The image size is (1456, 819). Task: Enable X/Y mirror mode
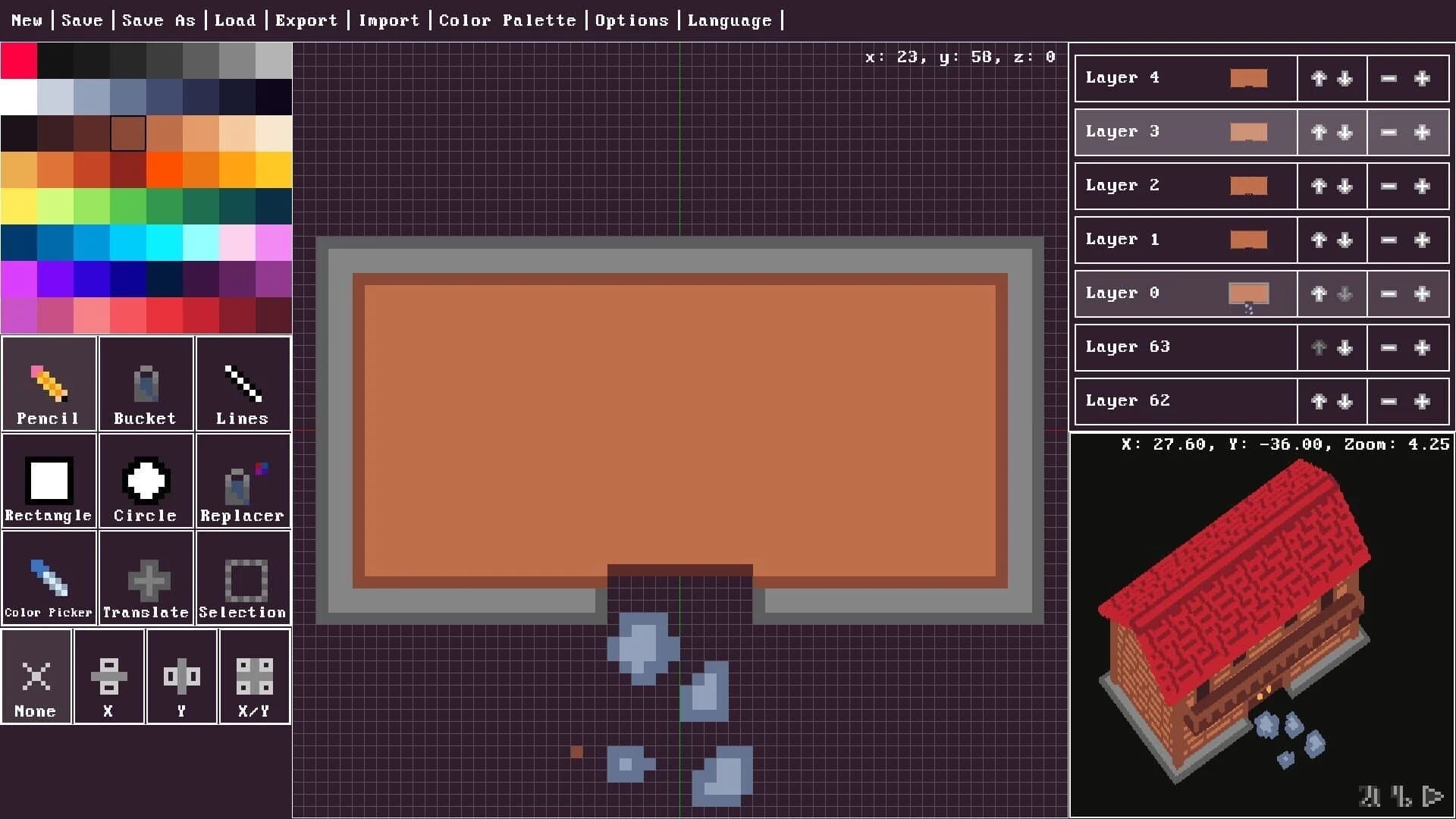click(x=254, y=676)
